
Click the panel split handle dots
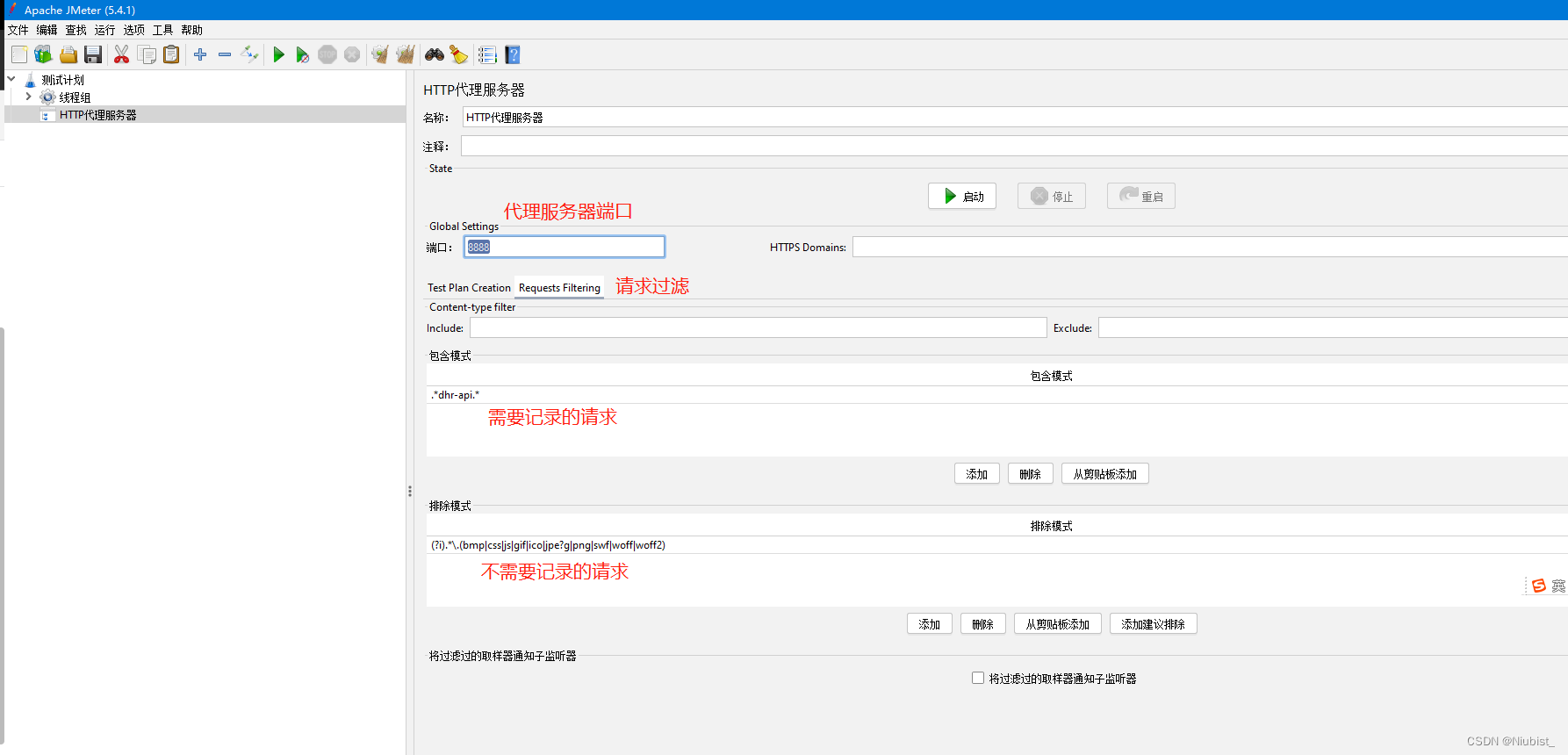point(410,492)
